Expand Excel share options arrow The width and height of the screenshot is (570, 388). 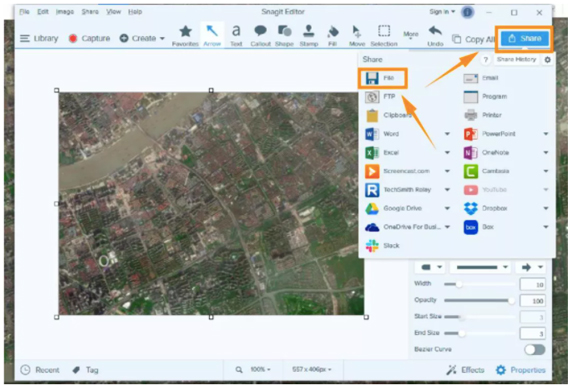click(x=447, y=152)
